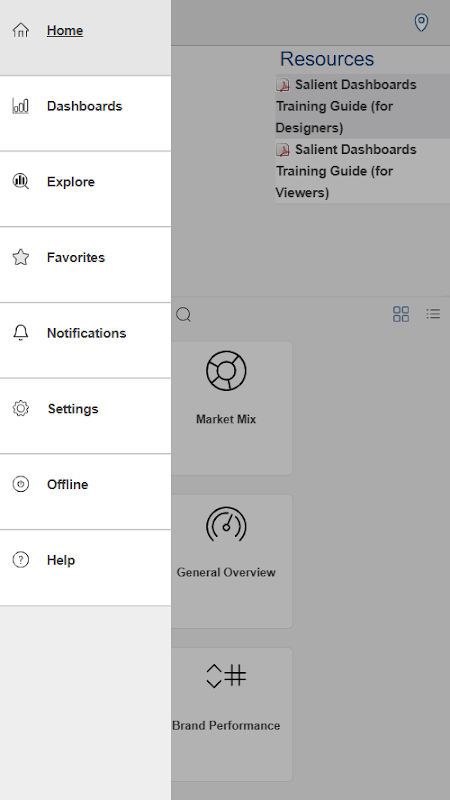
Task: Open Training Guide for Viewers PDF
Action: [x=363, y=171]
